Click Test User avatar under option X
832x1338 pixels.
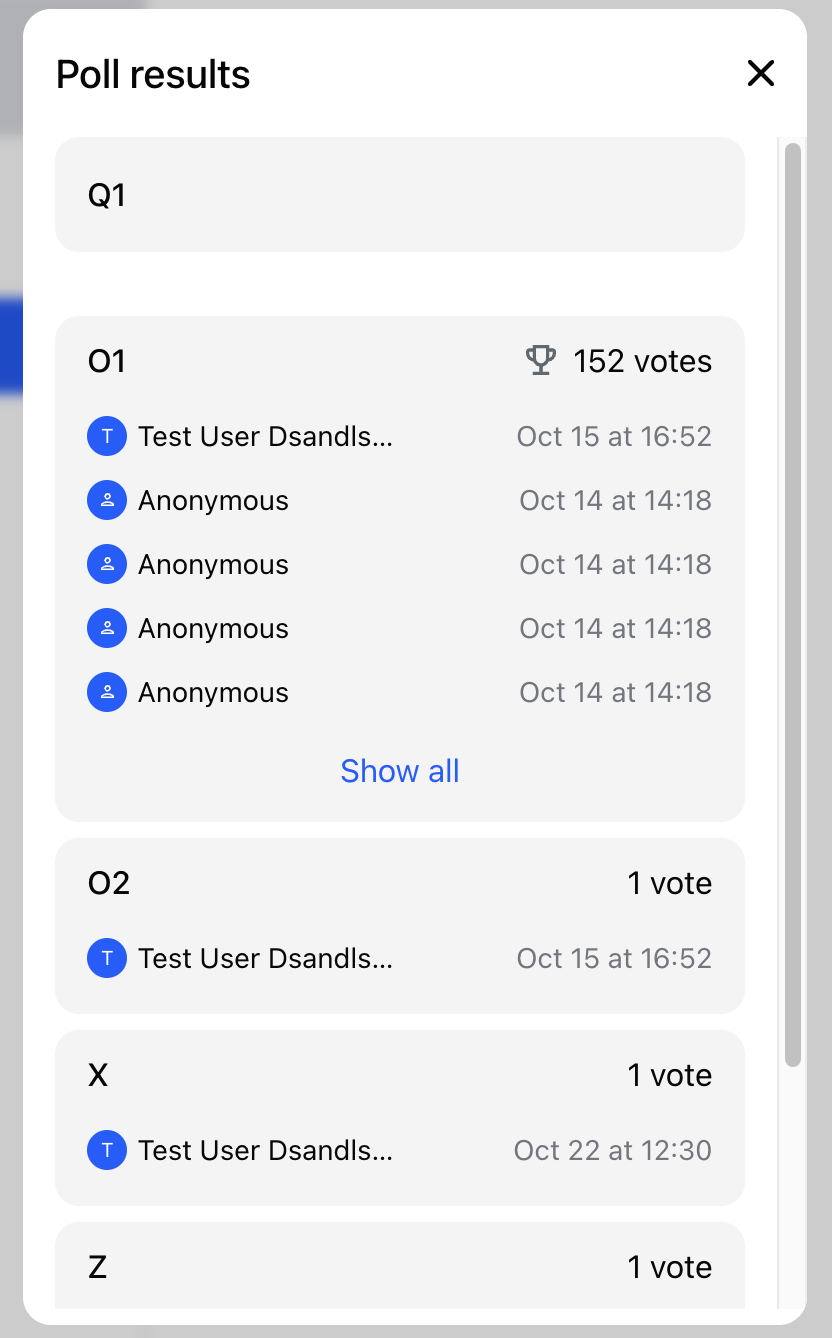107,1151
